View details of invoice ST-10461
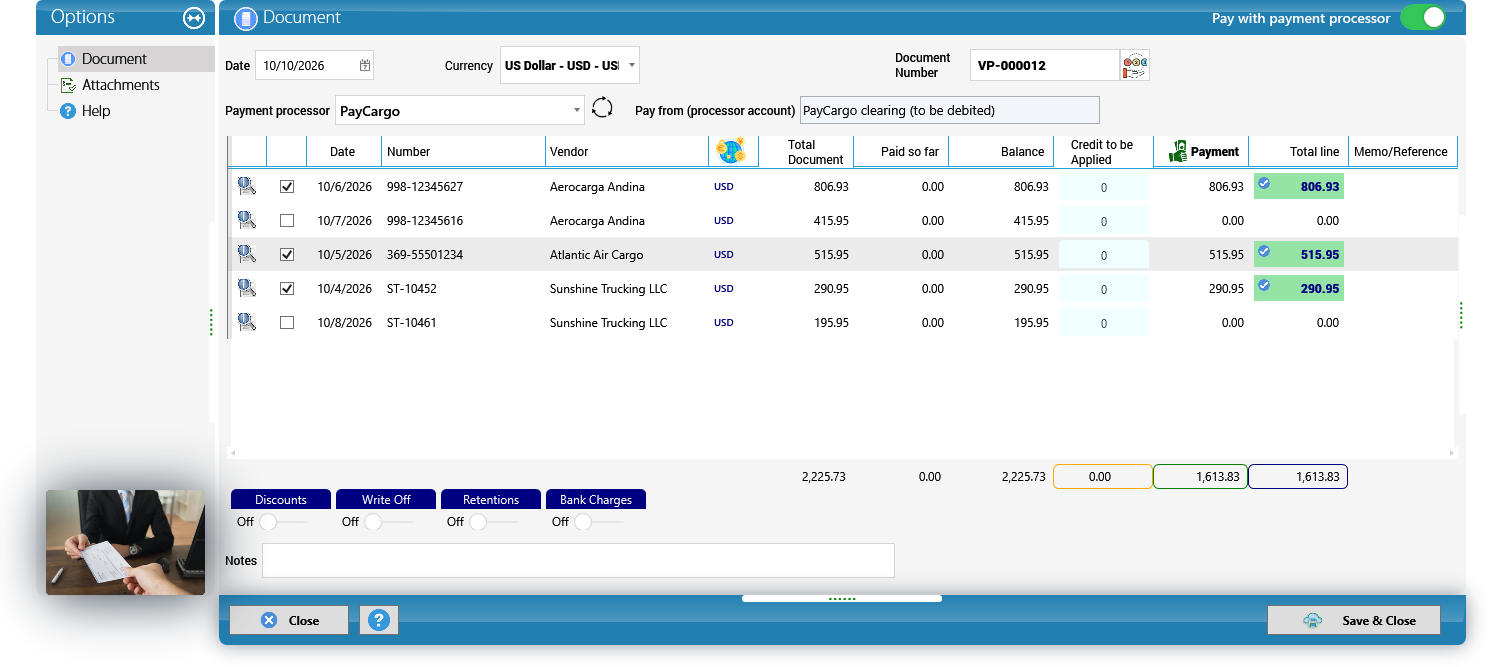The height and width of the screenshot is (667, 1488). point(247,322)
